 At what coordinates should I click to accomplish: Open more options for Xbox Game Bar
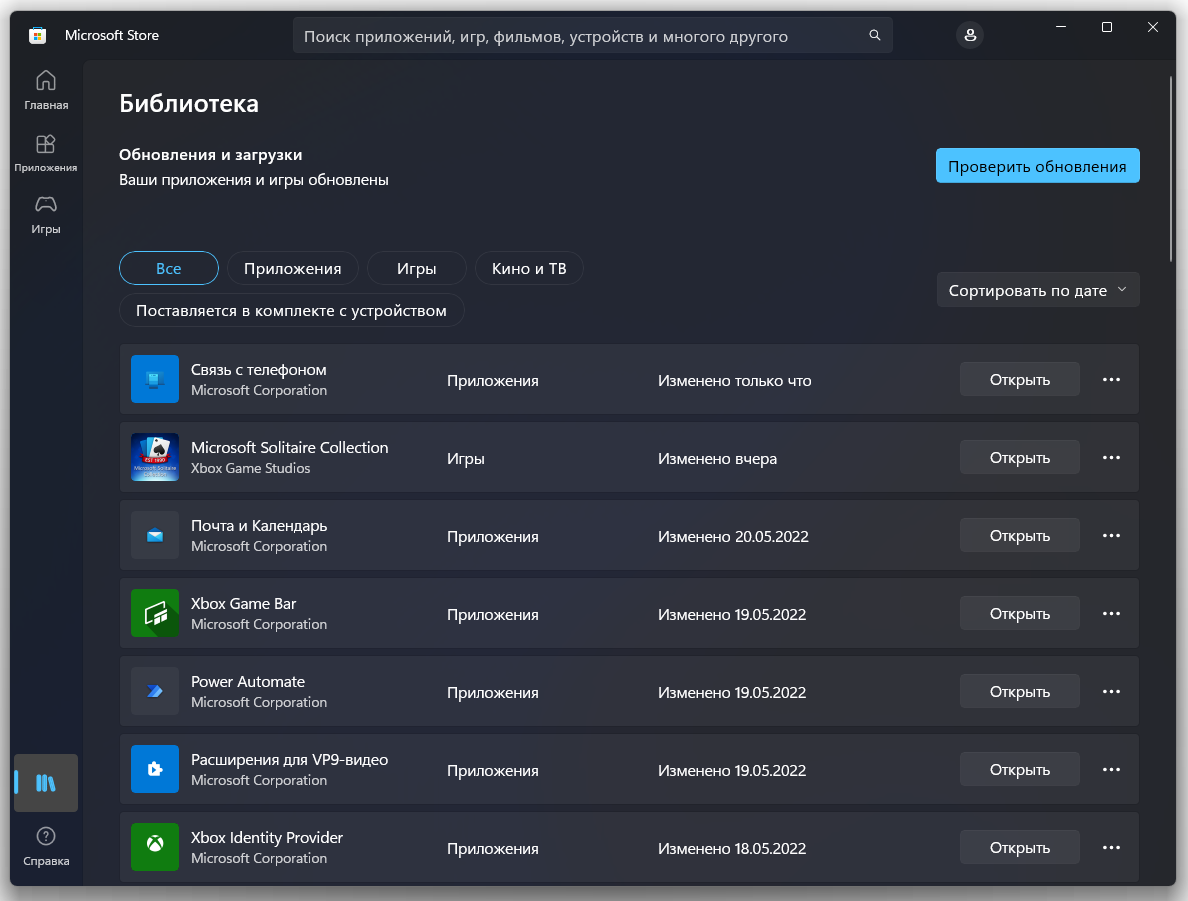[1111, 614]
